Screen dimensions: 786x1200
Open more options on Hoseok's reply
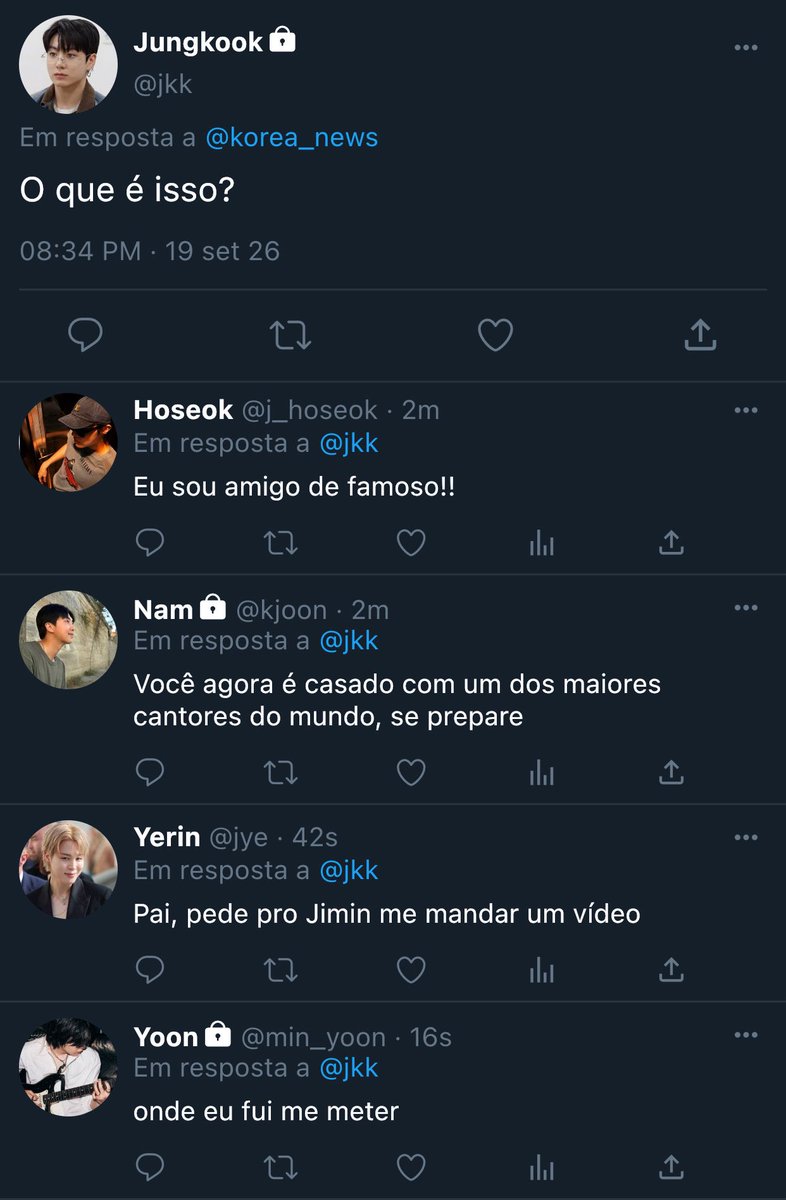tap(746, 410)
